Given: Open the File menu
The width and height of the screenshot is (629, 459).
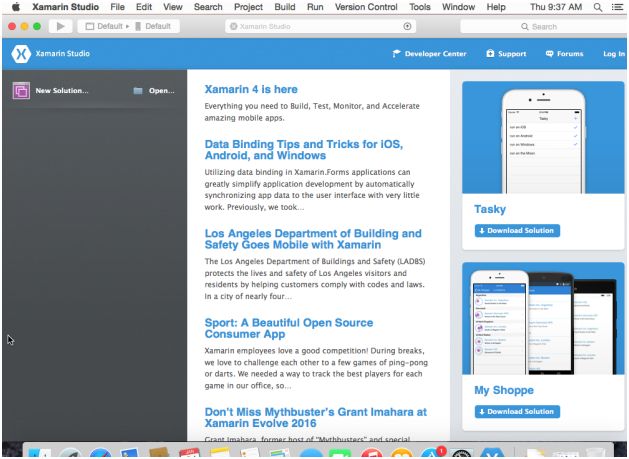Looking at the screenshot, I should click(x=118, y=7).
